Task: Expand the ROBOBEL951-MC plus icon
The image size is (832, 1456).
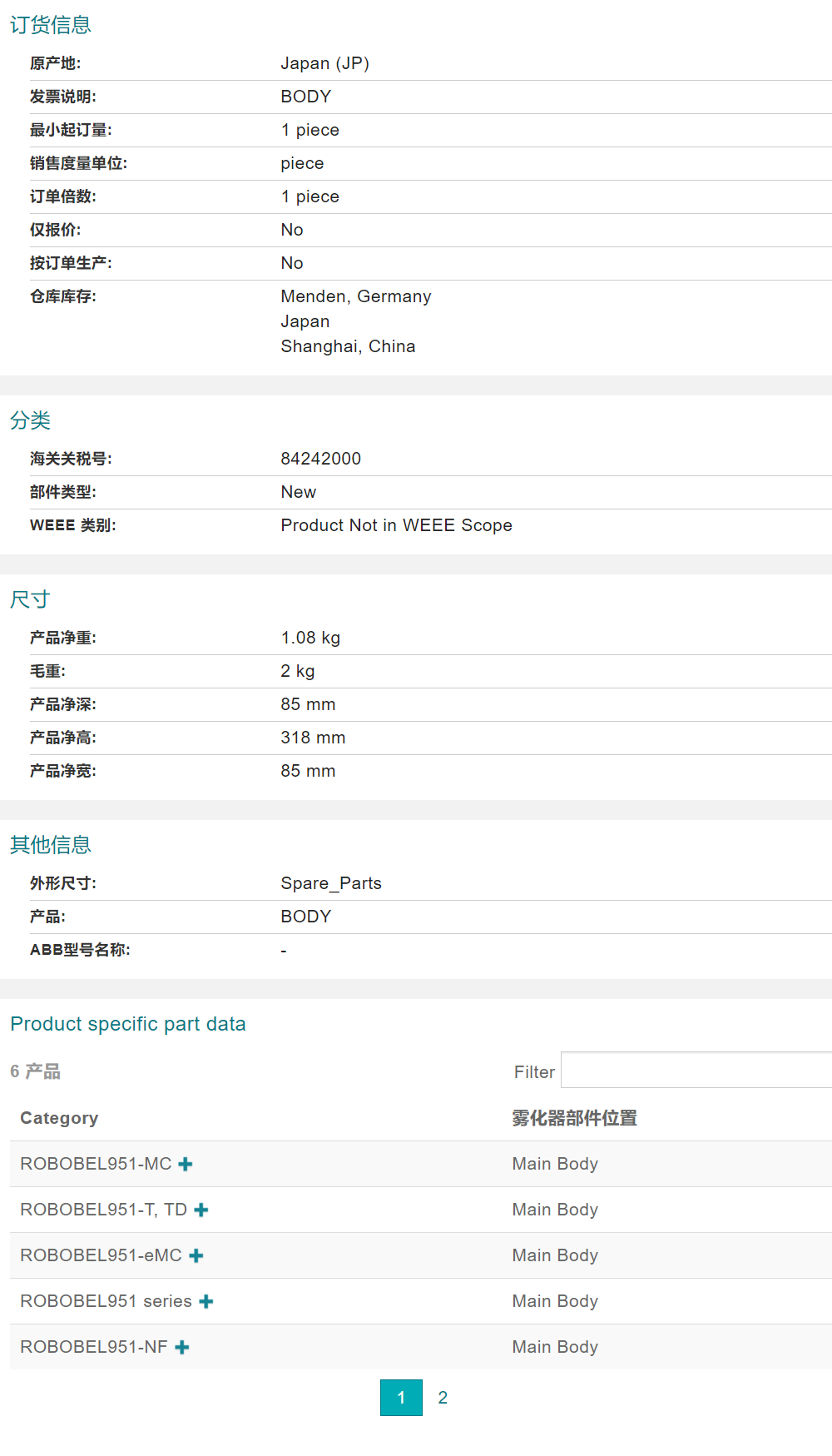Action: click(186, 1165)
